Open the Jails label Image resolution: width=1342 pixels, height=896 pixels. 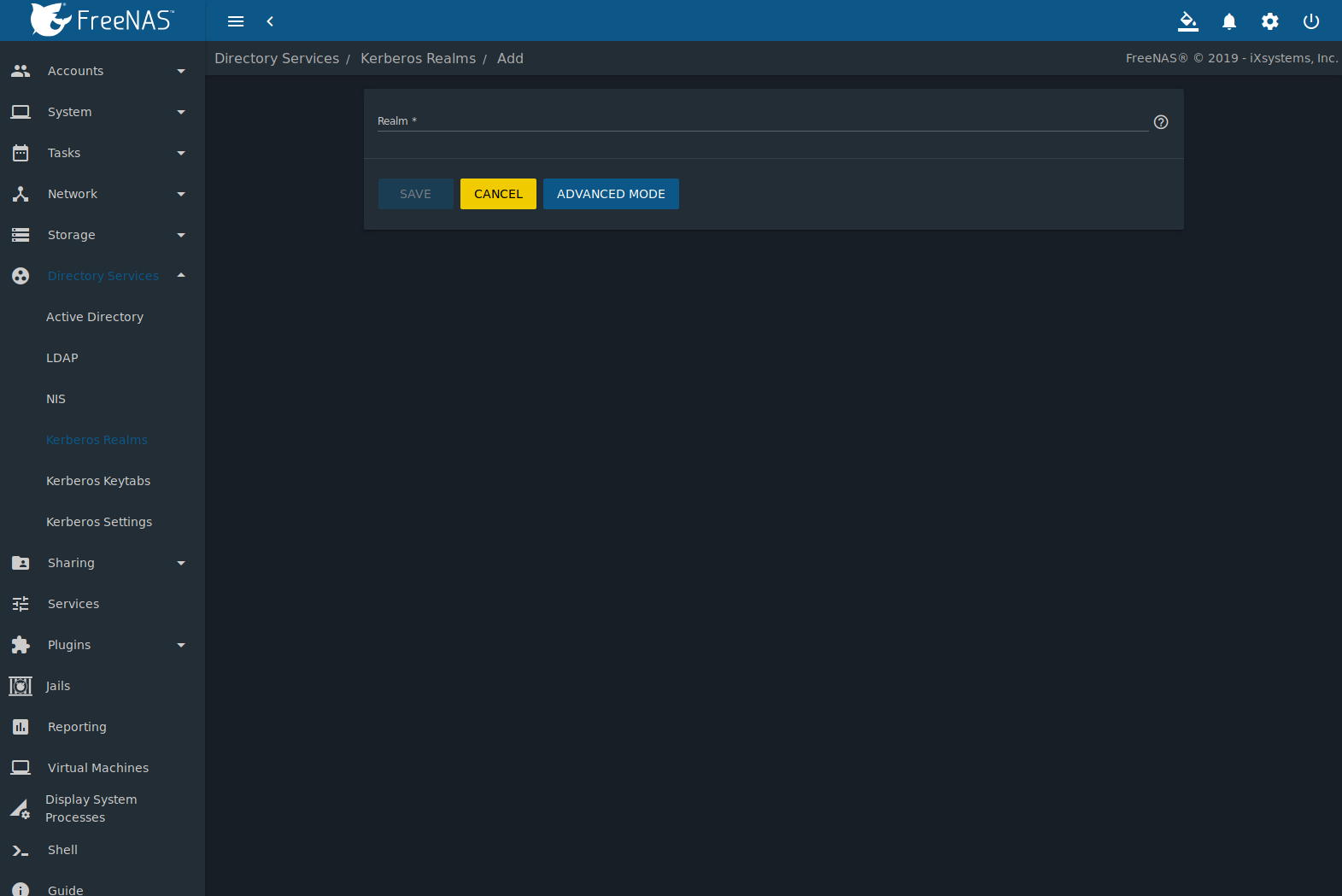click(58, 686)
